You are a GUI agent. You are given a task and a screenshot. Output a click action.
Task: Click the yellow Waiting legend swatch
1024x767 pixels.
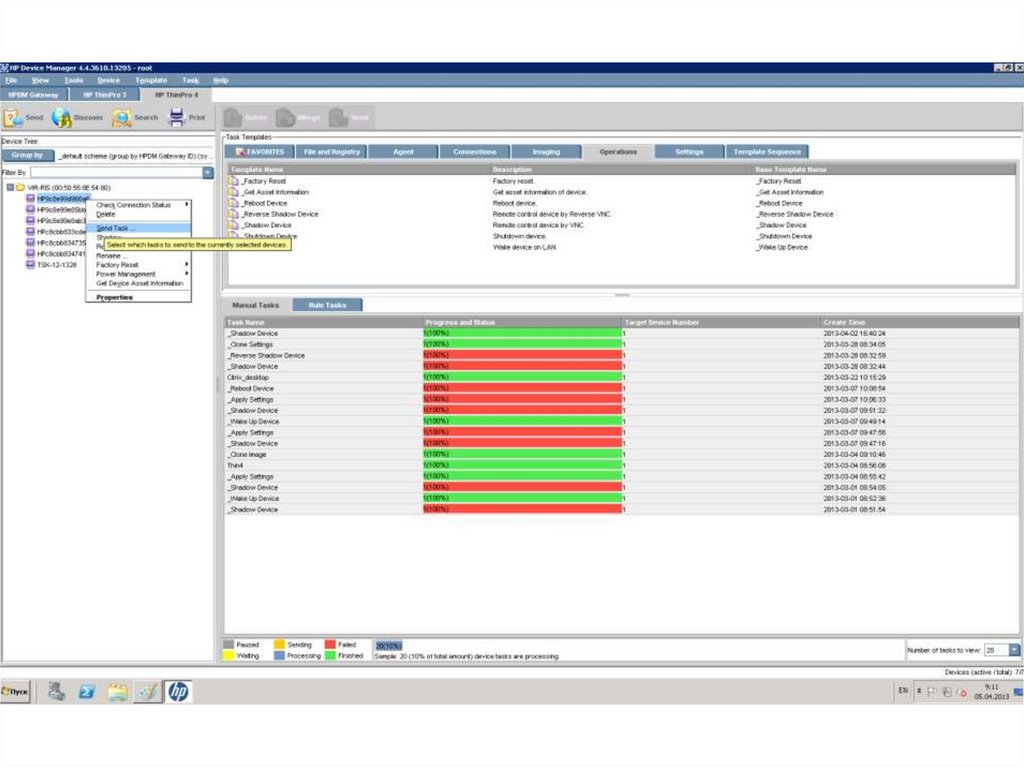tap(229, 655)
